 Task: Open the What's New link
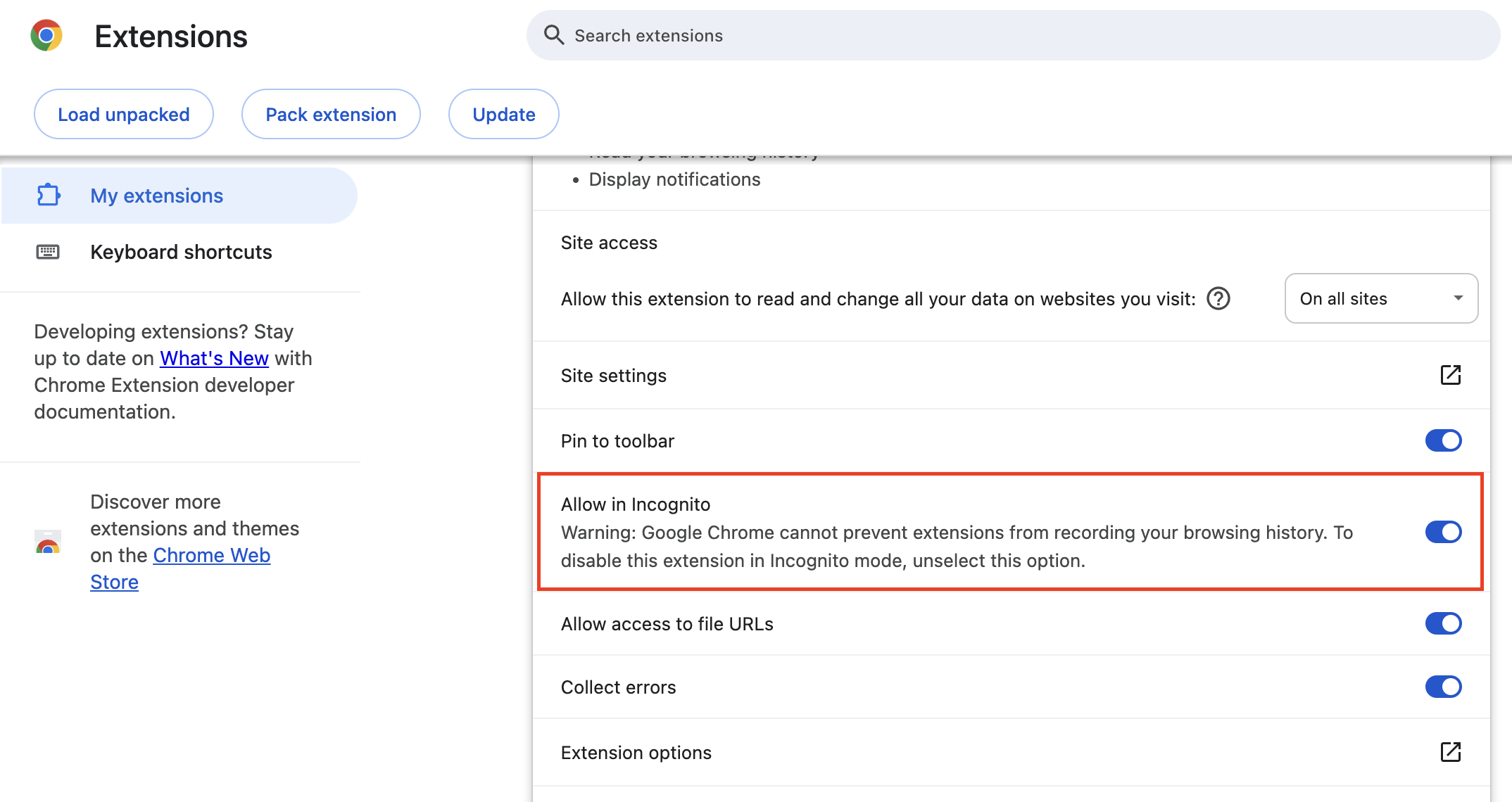pyautogui.click(x=214, y=358)
